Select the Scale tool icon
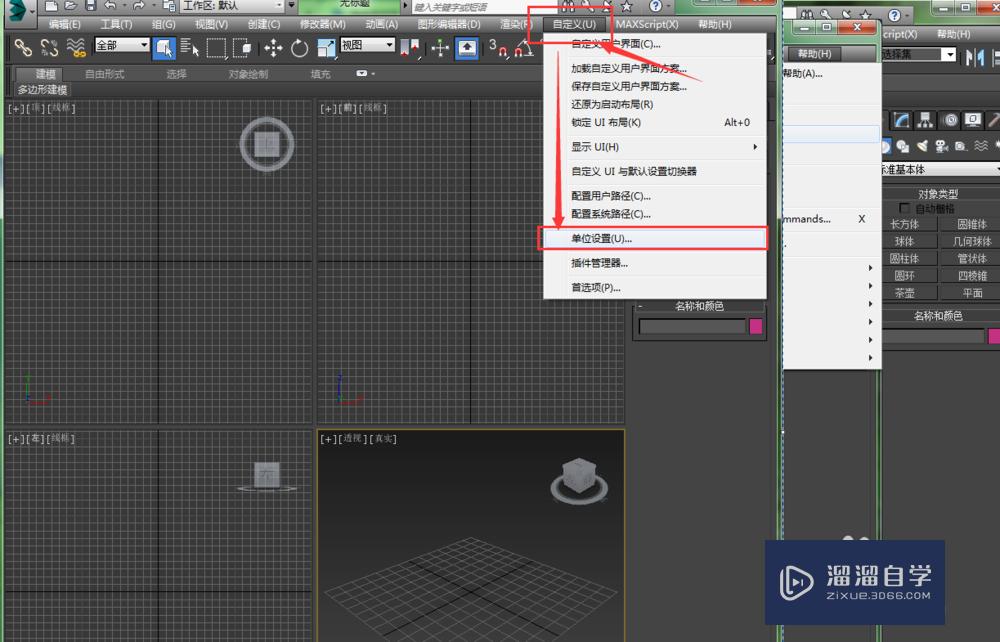The image size is (1000, 642). tap(326, 48)
